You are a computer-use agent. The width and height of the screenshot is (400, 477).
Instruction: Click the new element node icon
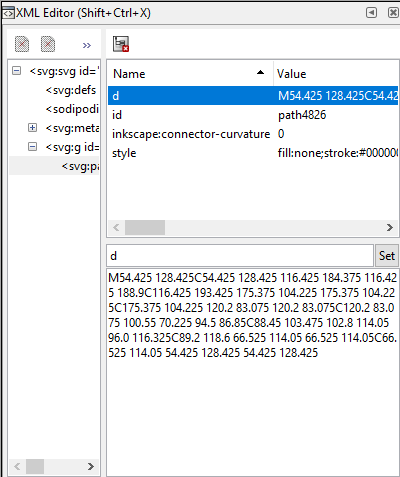[x=22, y=44]
